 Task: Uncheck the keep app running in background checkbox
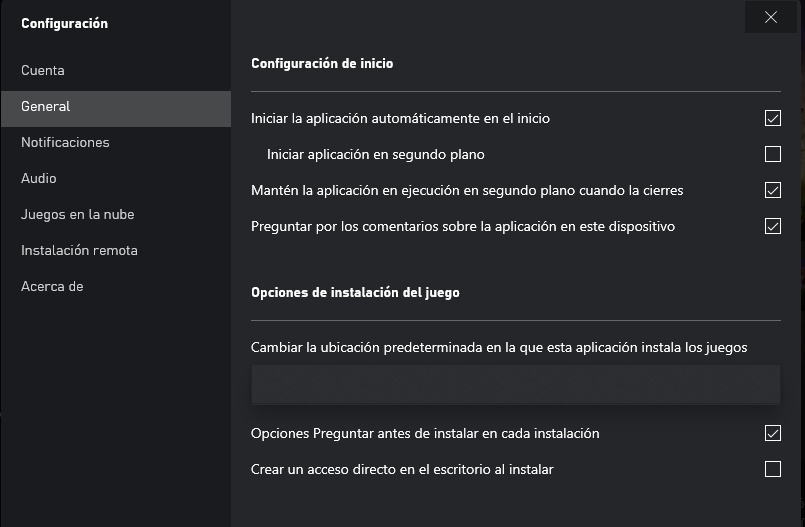click(x=772, y=190)
